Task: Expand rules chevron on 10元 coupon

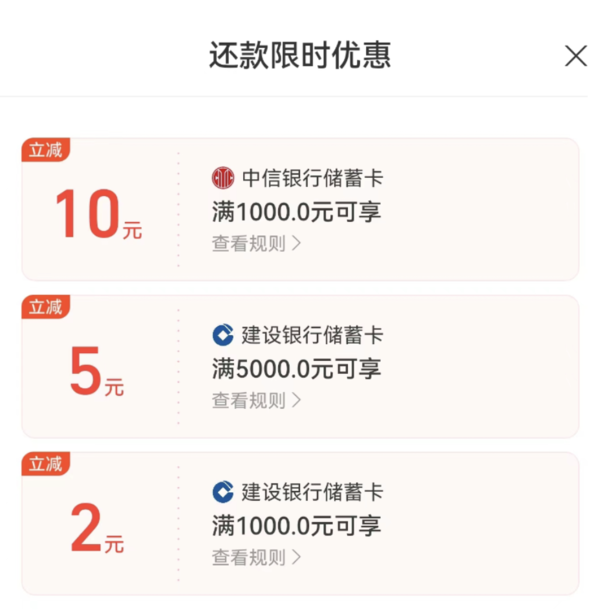Action: (297, 244)
